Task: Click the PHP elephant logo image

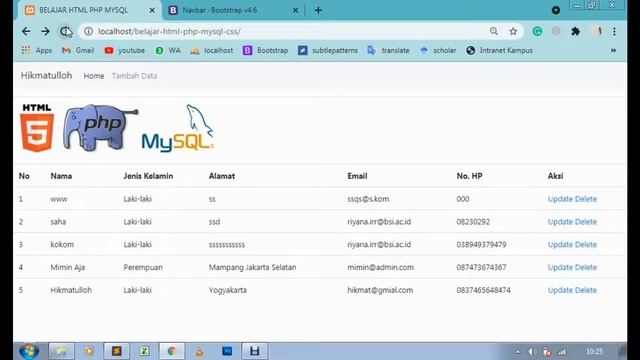Action: point(100,128)
